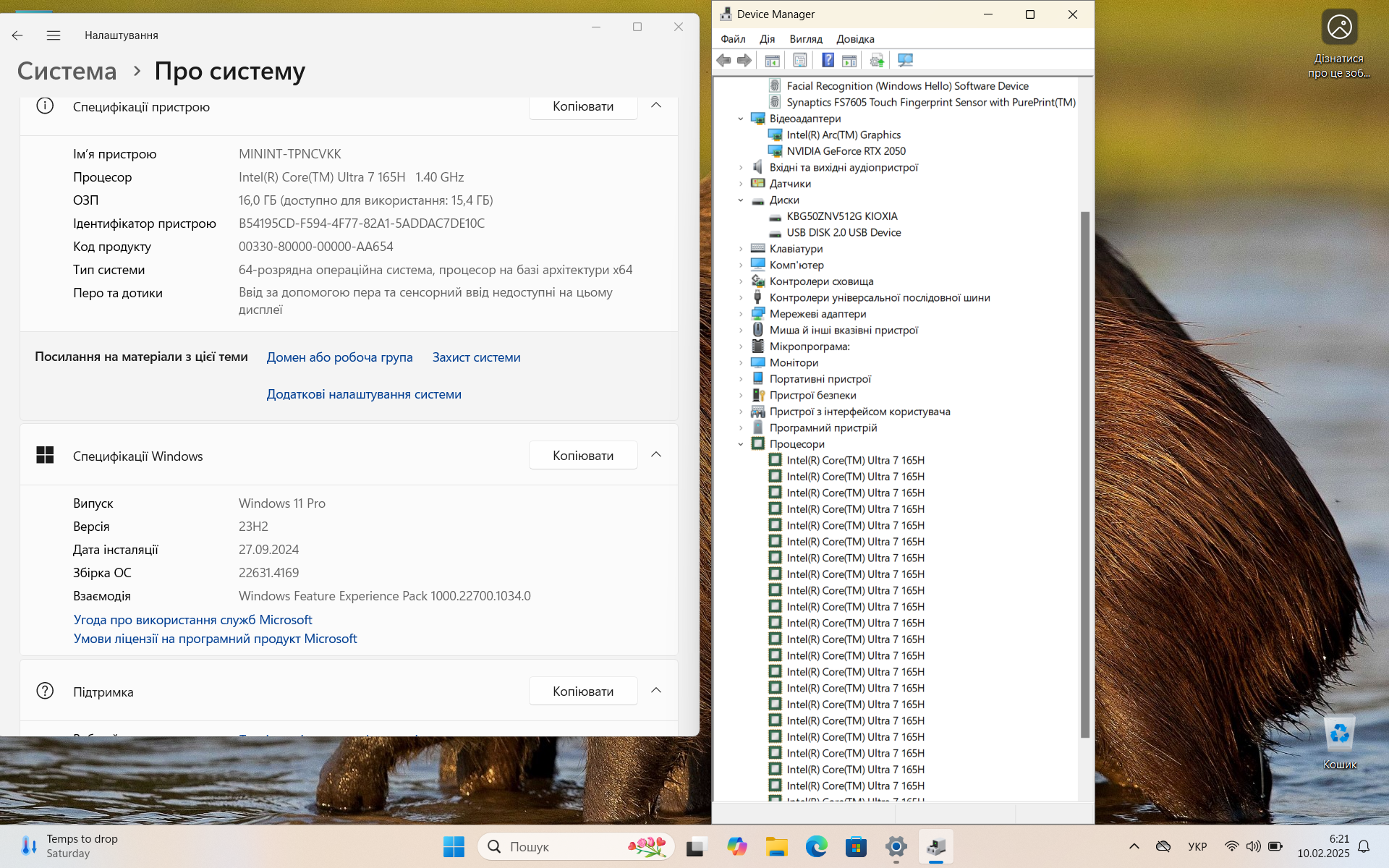Open the 'Temps to drop' weather widget

pyautogui.click(x=69, y=846)
